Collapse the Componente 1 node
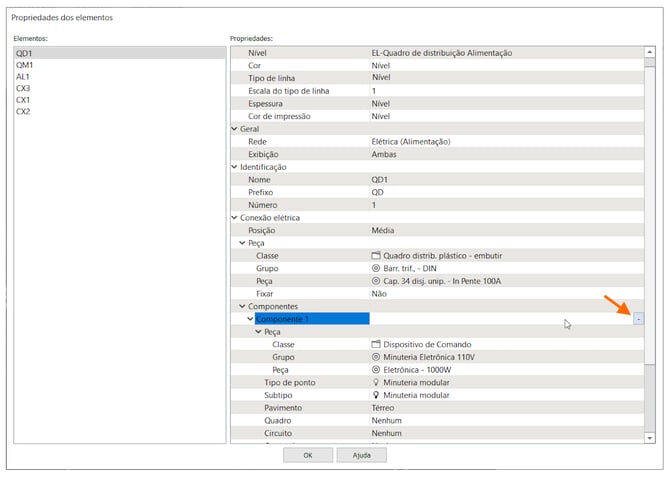The height and width of the screenshot is (478, 670). pos(251,319)
